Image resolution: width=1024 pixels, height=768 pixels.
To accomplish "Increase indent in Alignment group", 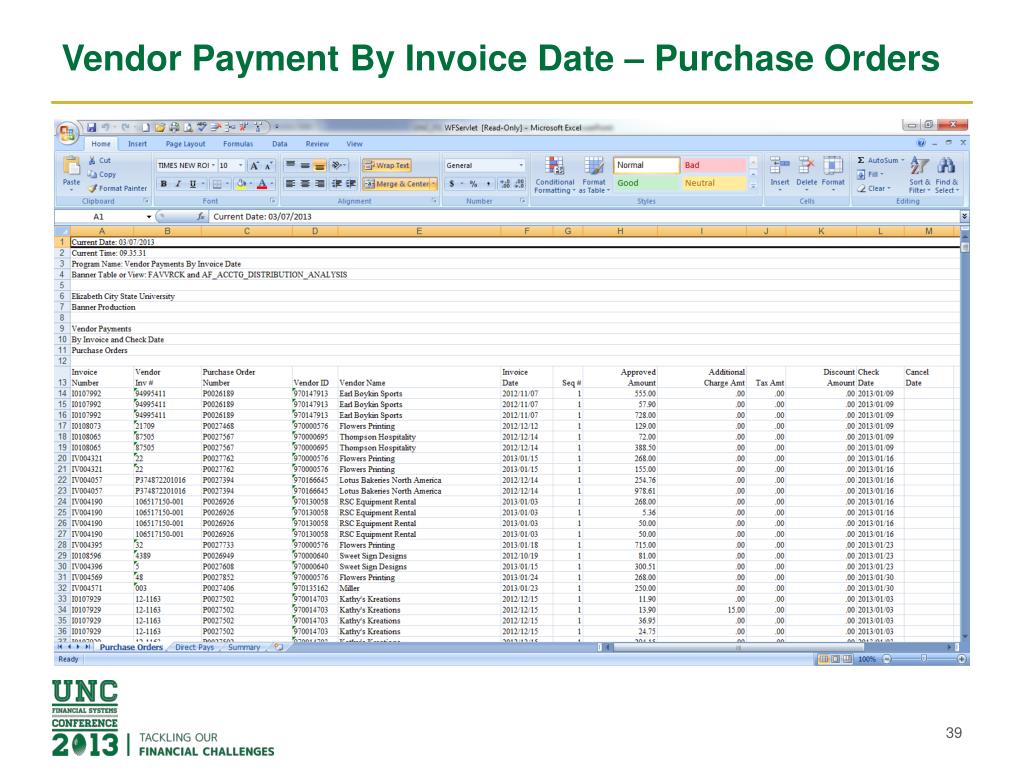I will coord(351,184).
